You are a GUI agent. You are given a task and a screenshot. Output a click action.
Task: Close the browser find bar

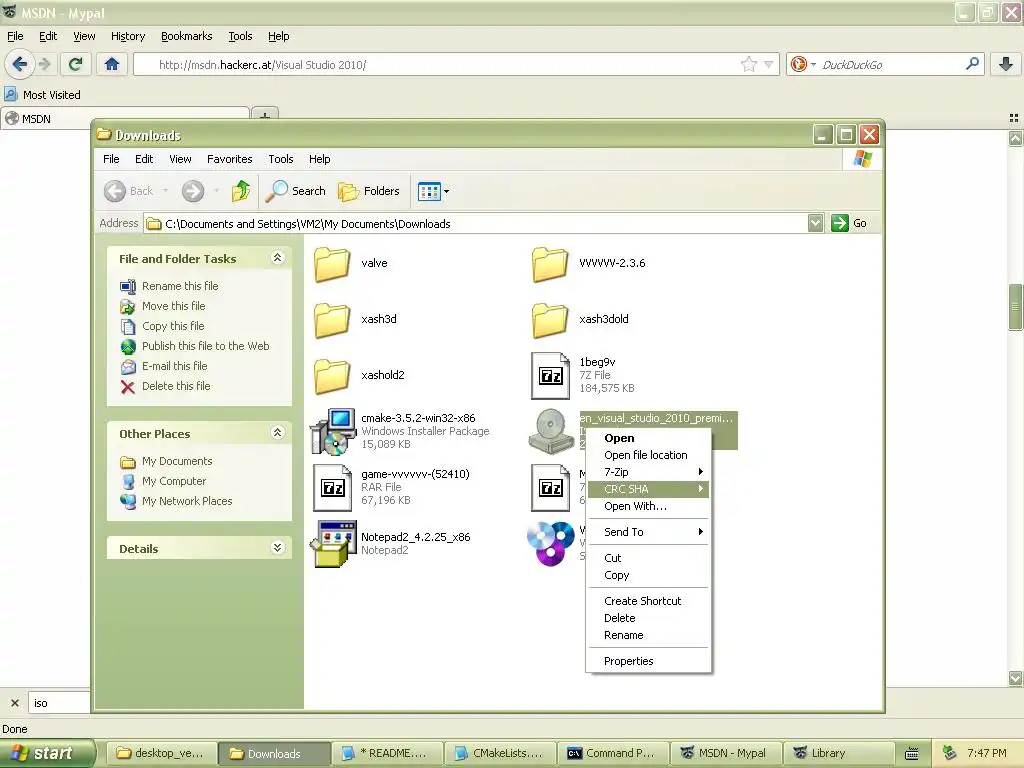coord(15,703)
